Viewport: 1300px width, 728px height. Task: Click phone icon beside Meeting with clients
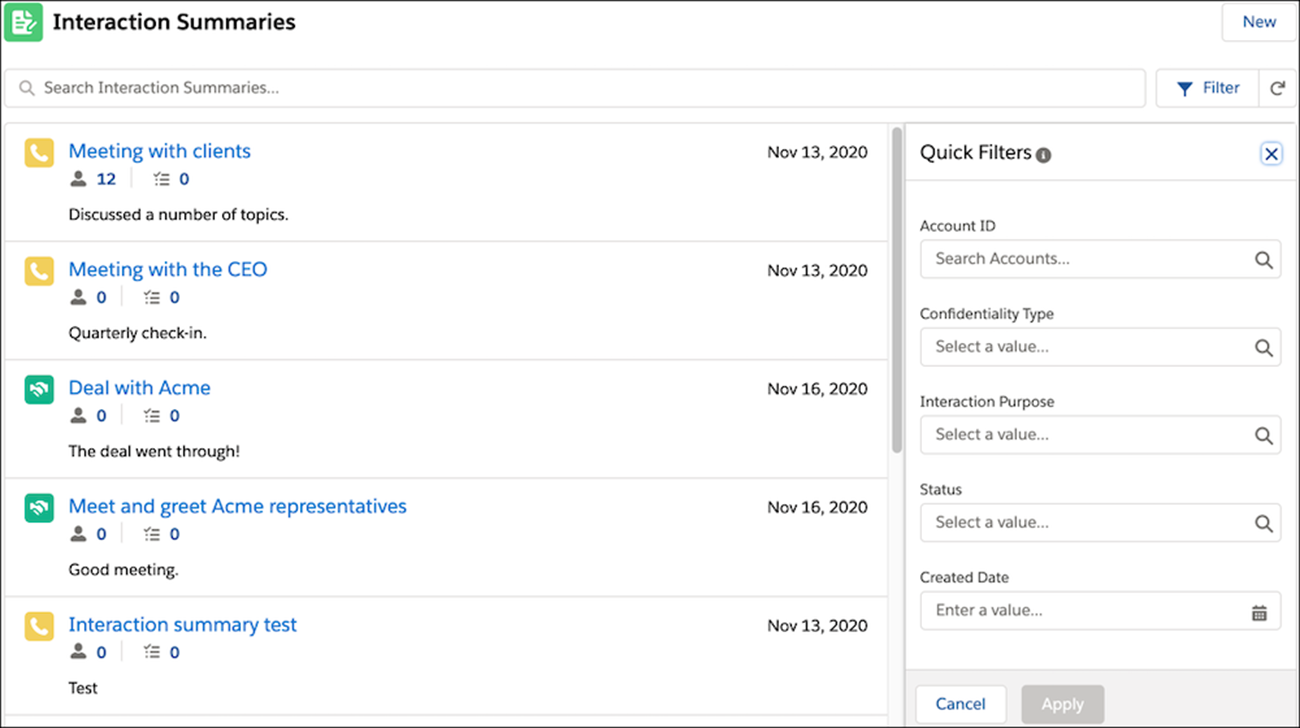39,152
